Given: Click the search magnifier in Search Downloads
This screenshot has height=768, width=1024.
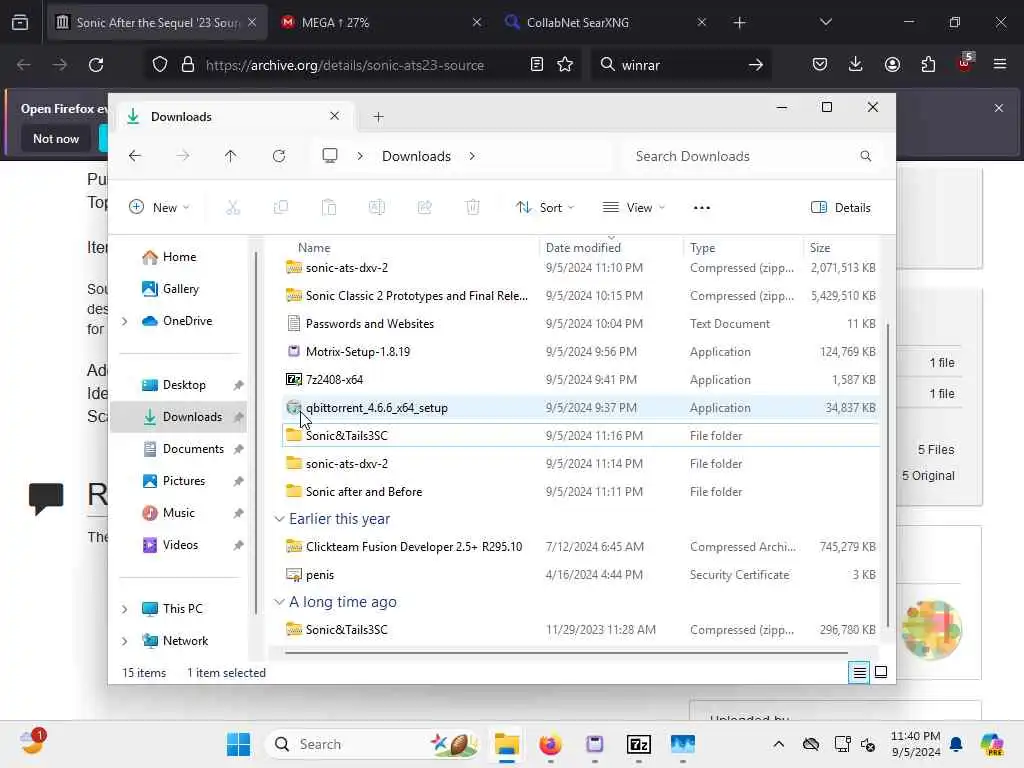Looking at the screenshot, I should (865, 156).
